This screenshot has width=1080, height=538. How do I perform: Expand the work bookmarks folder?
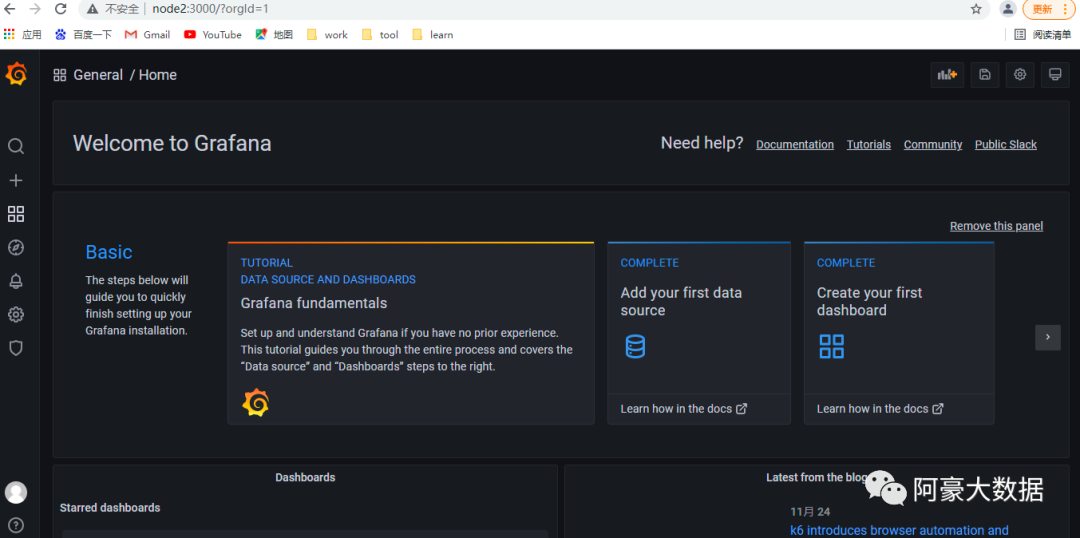pyautogui.click(x=327, y=34)
